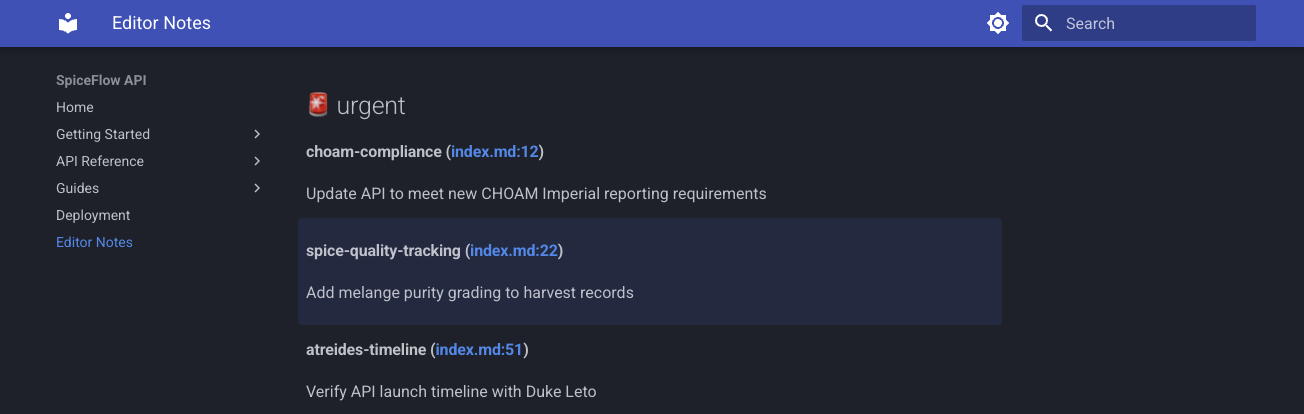The width and height of the screenshot is (1304, 414).
Task: Toggle the light/dark theme sun icon
Action: click(x=997, y=23)
